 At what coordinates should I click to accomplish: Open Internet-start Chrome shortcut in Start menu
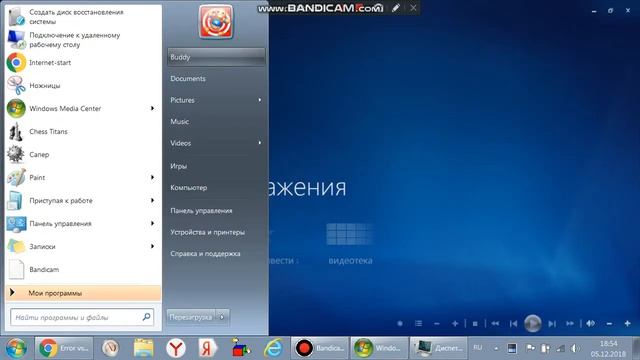(83, 62)
